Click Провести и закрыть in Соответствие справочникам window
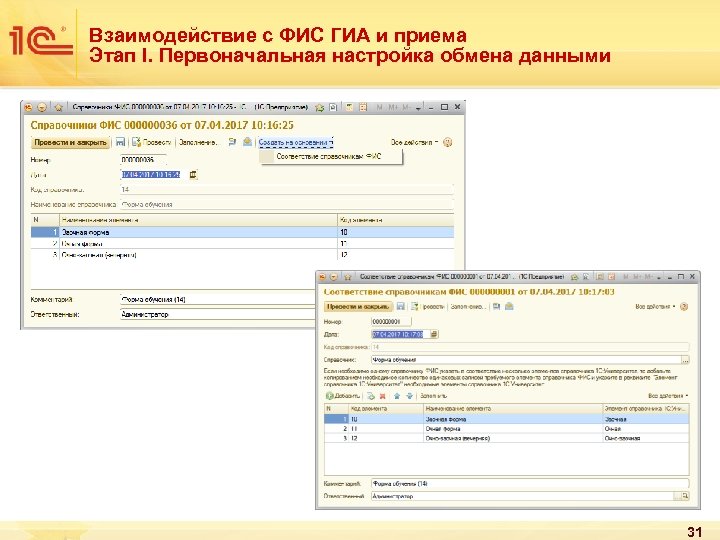 pyautogui.click(x=358, y=306)
